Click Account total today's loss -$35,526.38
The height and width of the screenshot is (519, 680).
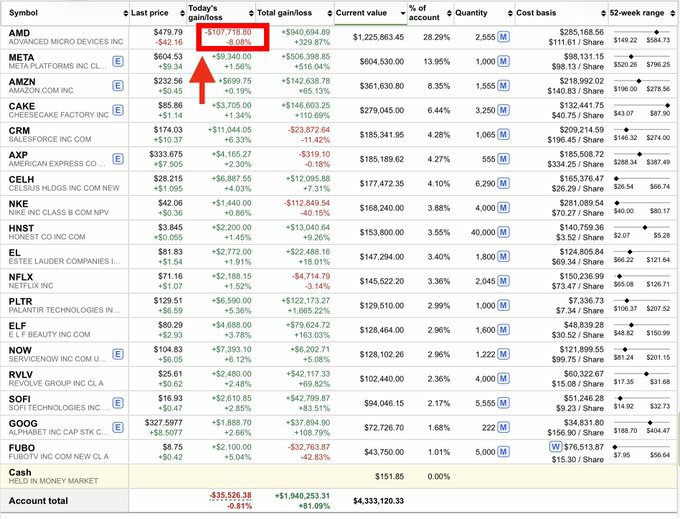[x=230, y=495]
